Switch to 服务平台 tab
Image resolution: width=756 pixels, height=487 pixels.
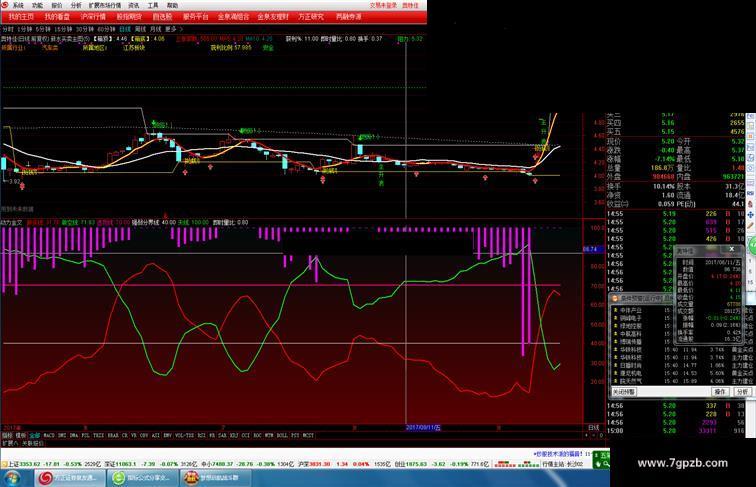(x=196, y=16)
